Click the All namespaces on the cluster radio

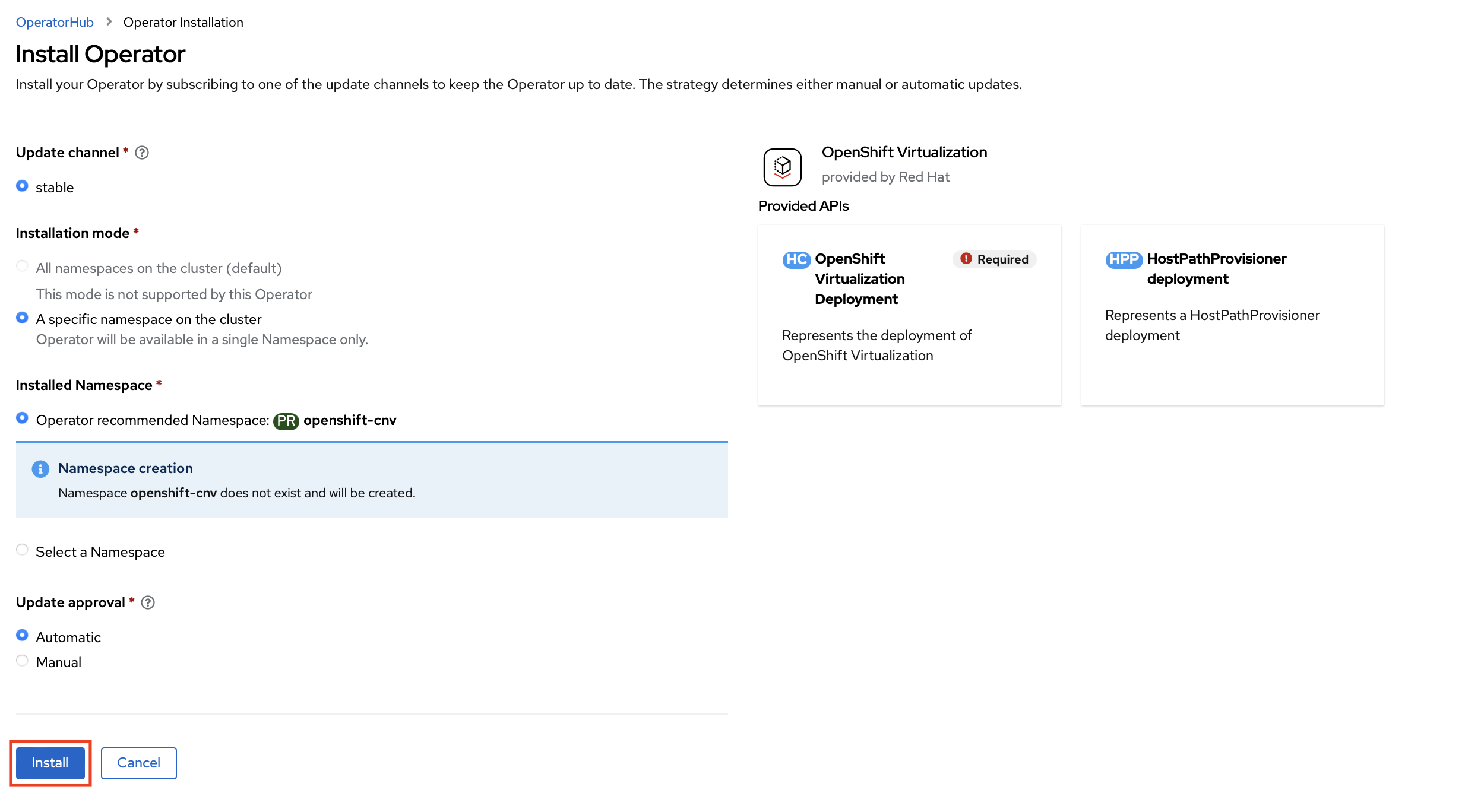22,267
